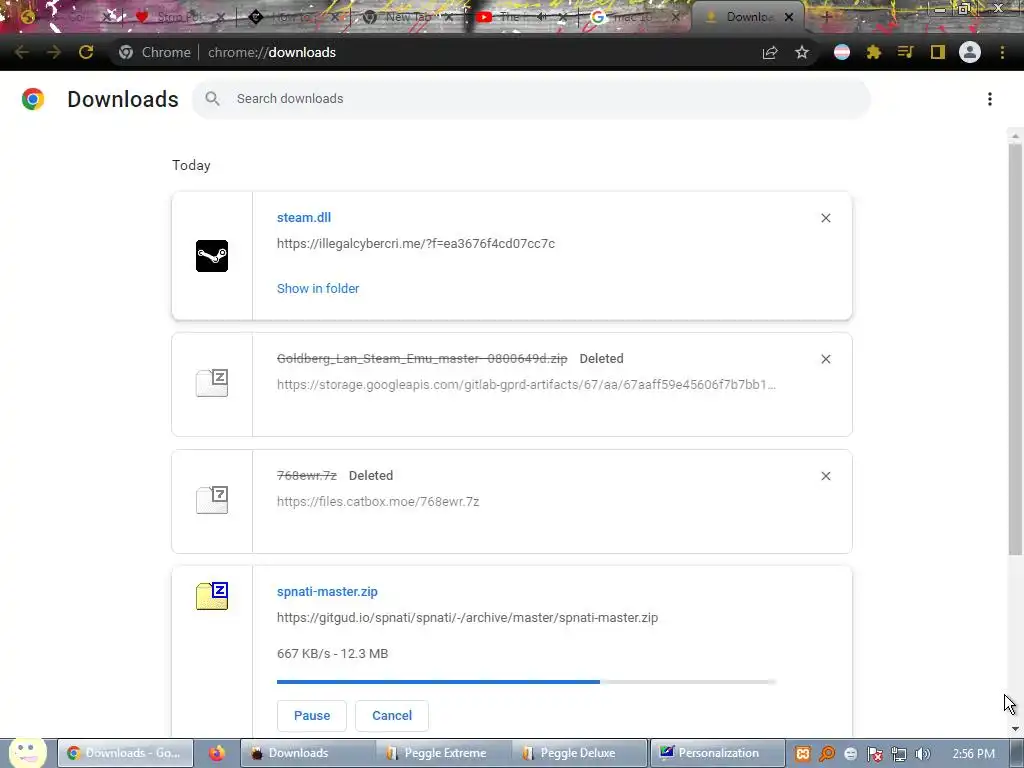This screenshot has height=768, width=1024.
Task: Open the steam.dll file link
Action: pyautogui.click(x=304, y=217)
